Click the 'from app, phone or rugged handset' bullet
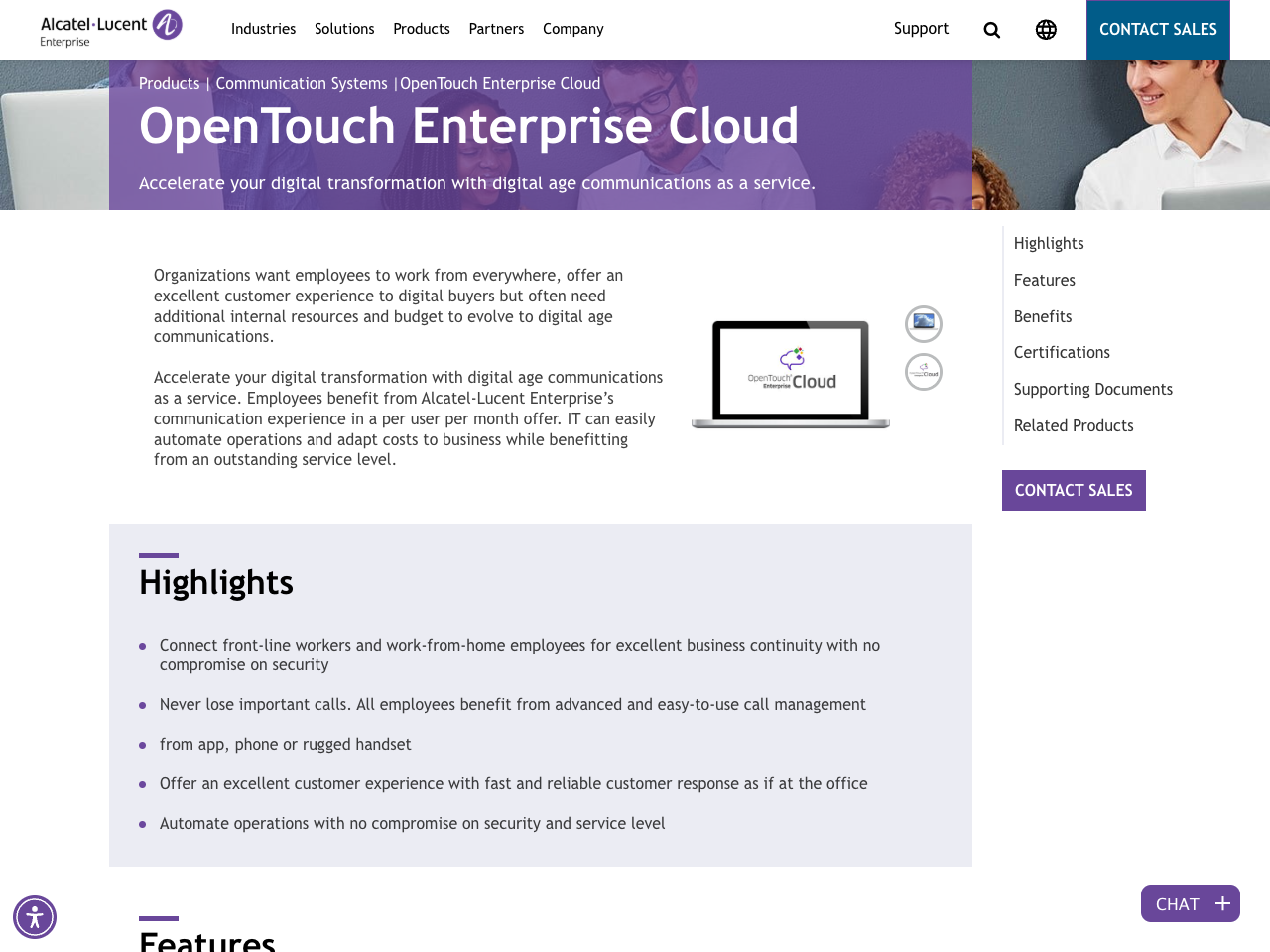Image resolution: width=1270 pixels, height=952 pixels. coord(286,744)
